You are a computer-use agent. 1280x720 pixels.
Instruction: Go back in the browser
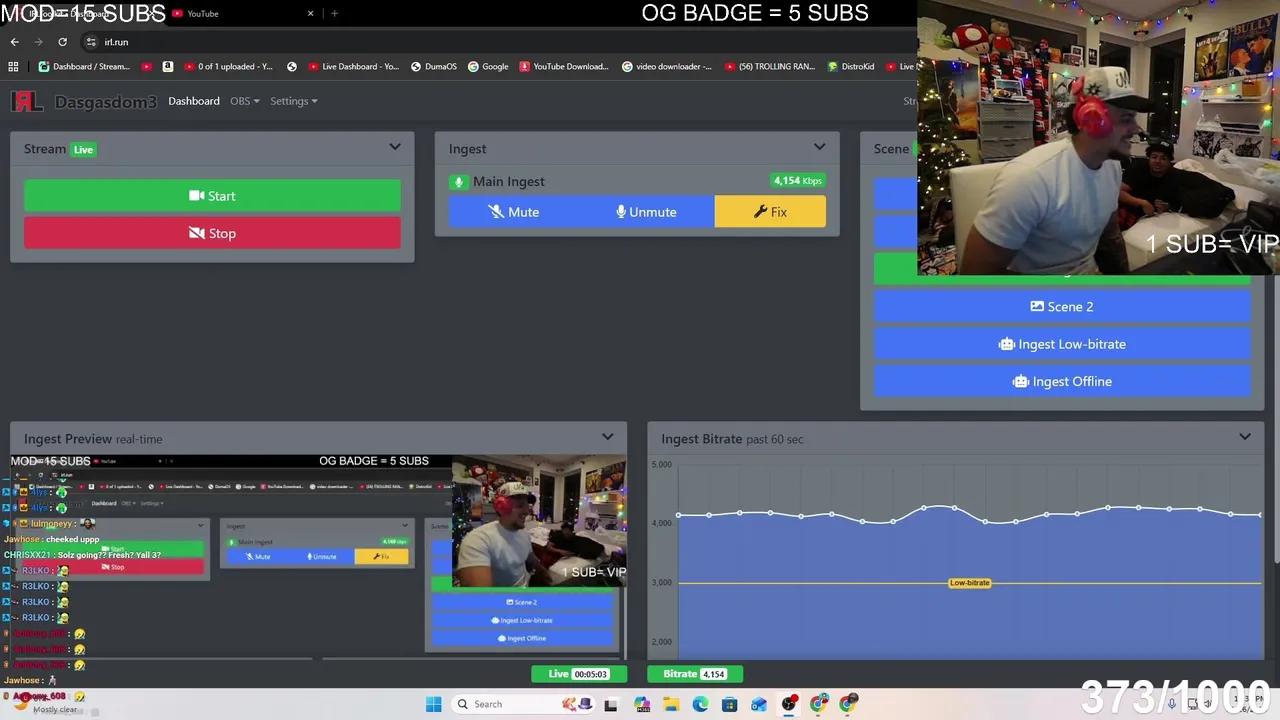tap(14, 42)
